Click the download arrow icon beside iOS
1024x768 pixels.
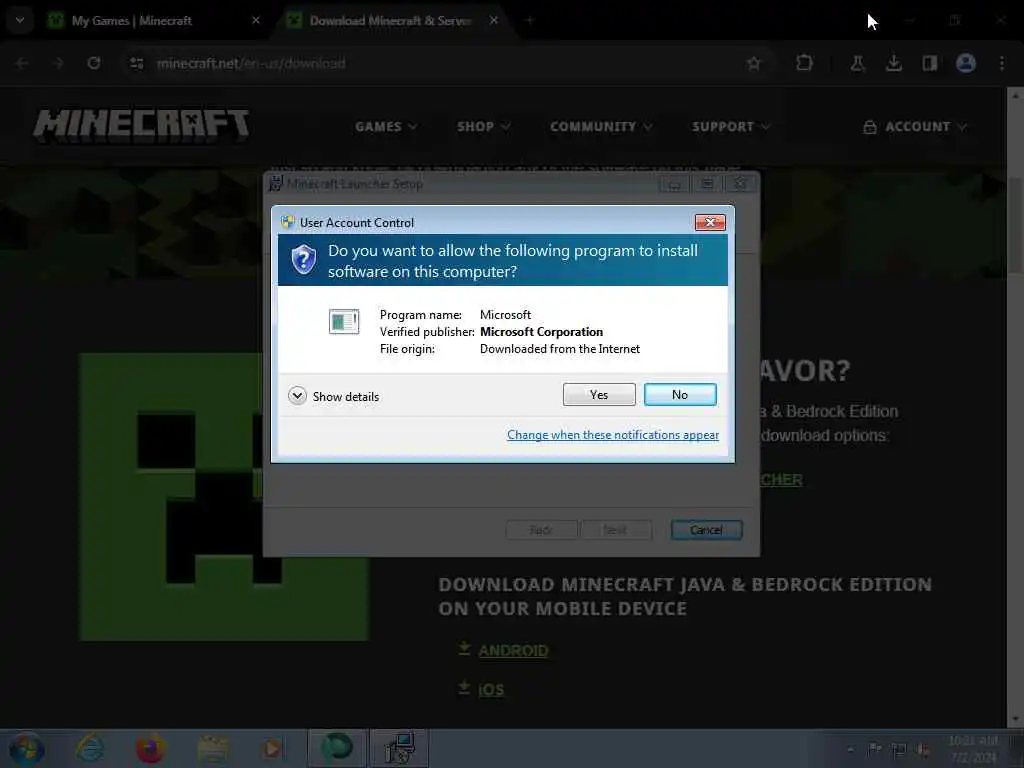[464, 688]
